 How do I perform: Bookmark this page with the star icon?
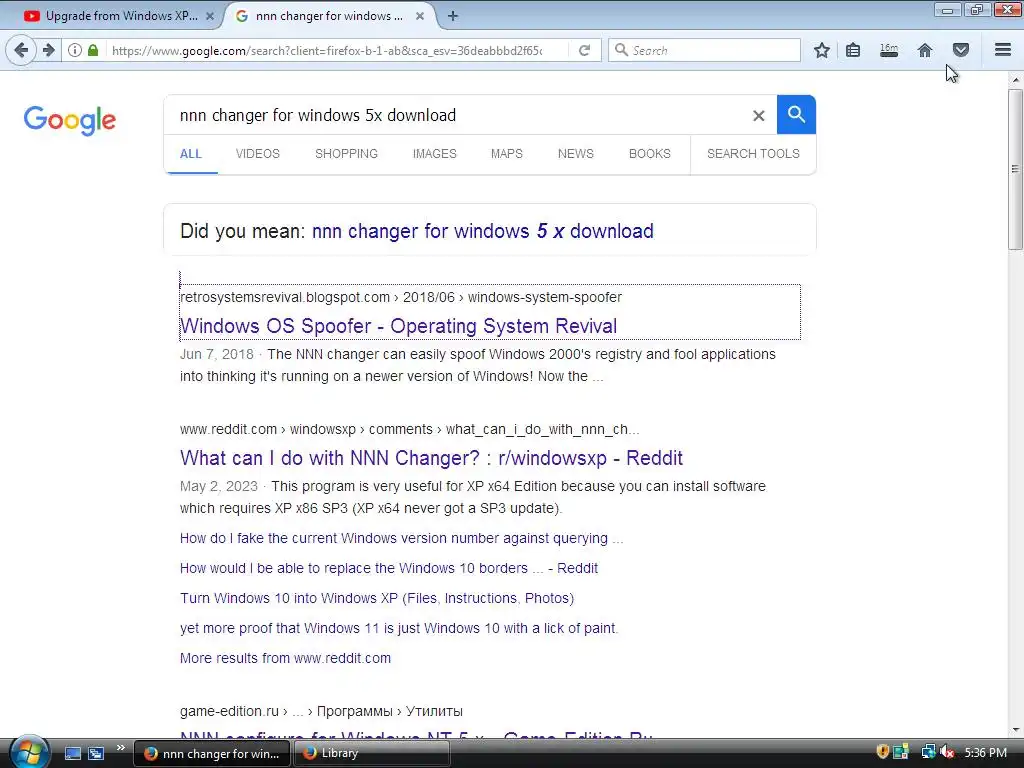822,50
